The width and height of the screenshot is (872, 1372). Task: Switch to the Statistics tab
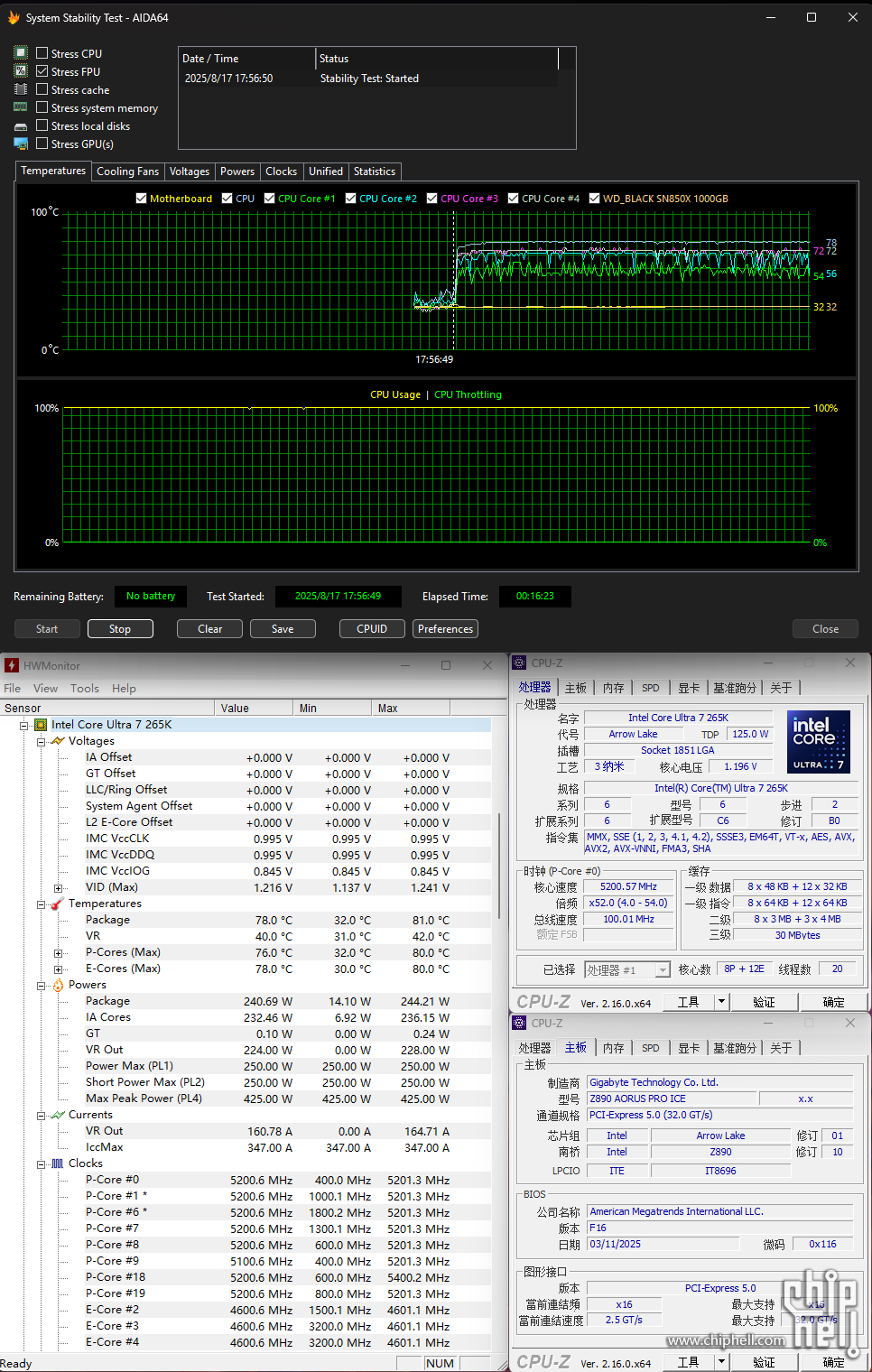tap(375, 171)
